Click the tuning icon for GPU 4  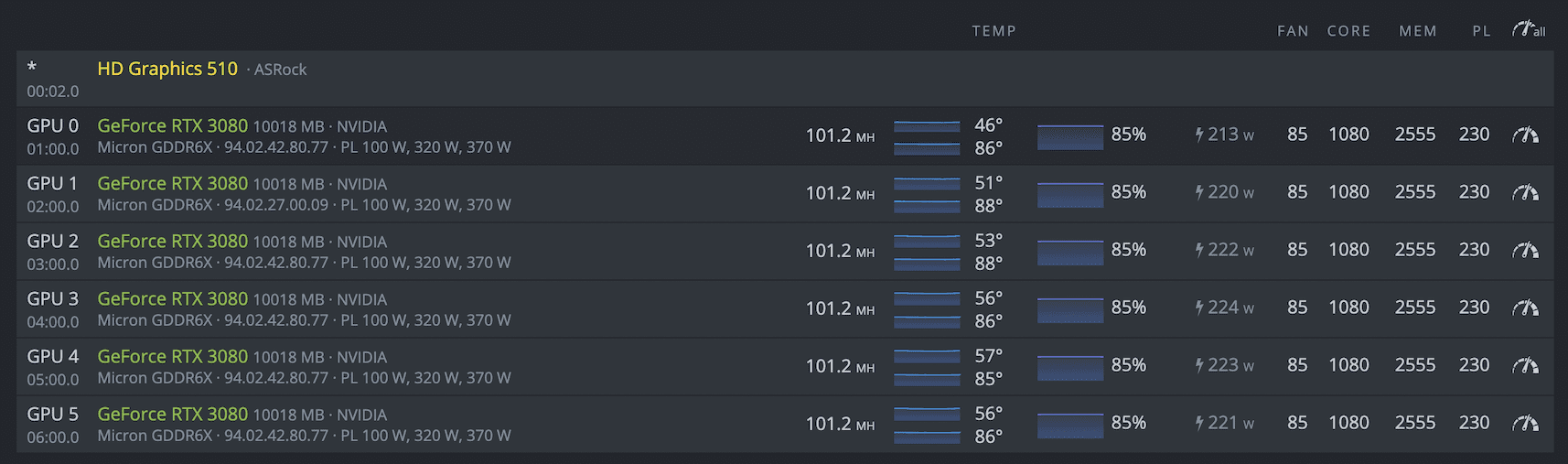(1525, 366)
